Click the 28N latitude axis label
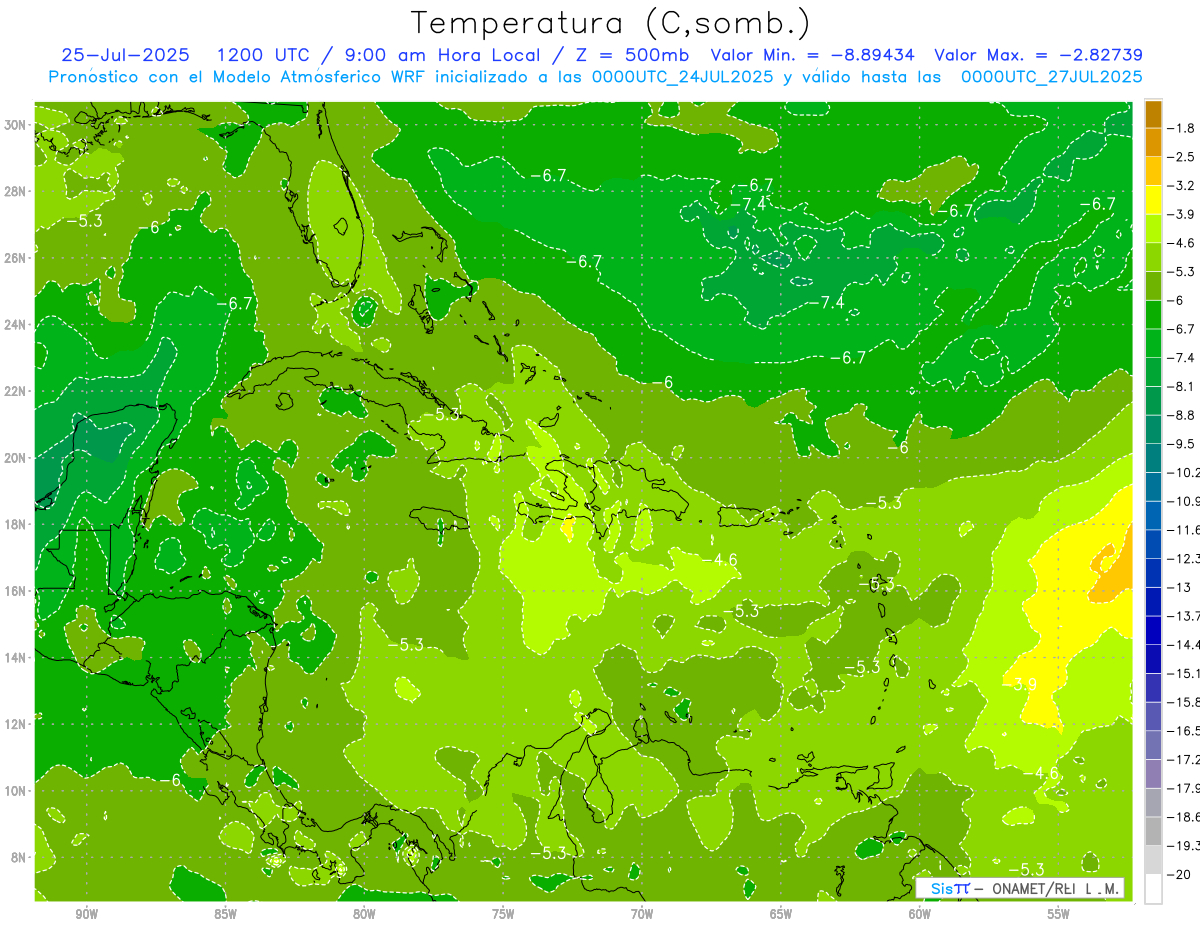 click(x=17, y=191)
